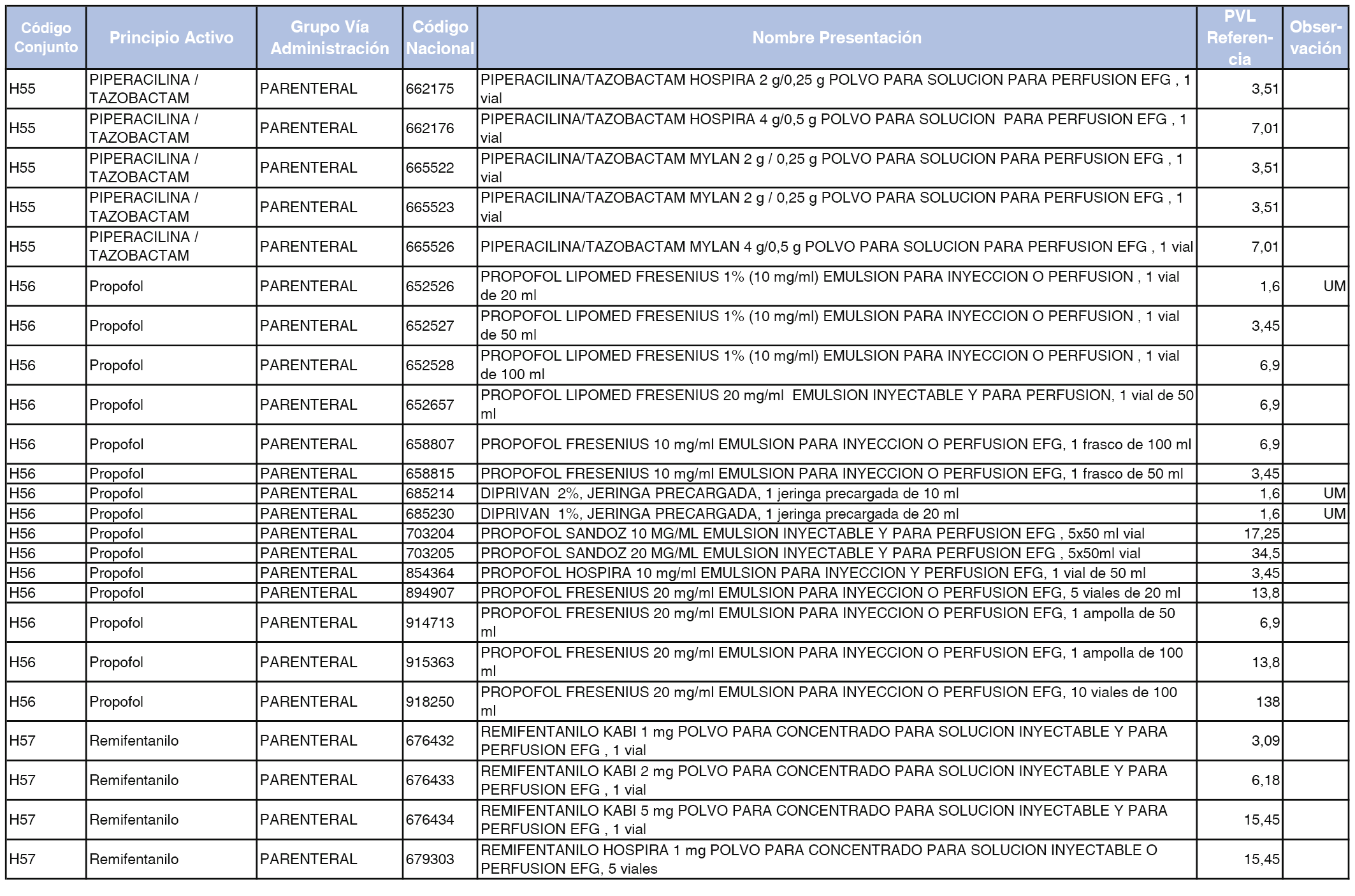Click REMIFENTANILO HOSPIRA 1 mg presentation
1355x896 pixels.
(x=819, y=859)
